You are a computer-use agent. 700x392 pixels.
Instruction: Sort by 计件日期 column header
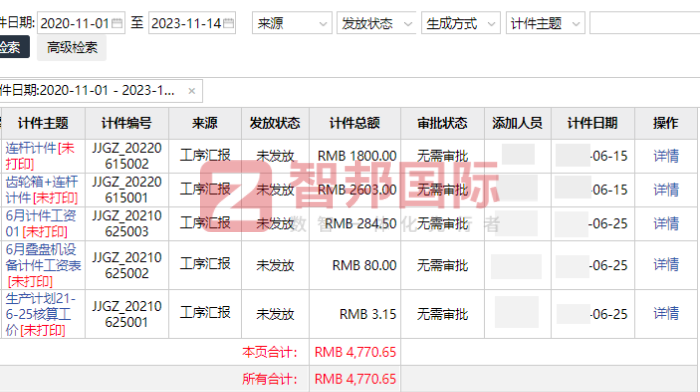(x=592, y=123)
